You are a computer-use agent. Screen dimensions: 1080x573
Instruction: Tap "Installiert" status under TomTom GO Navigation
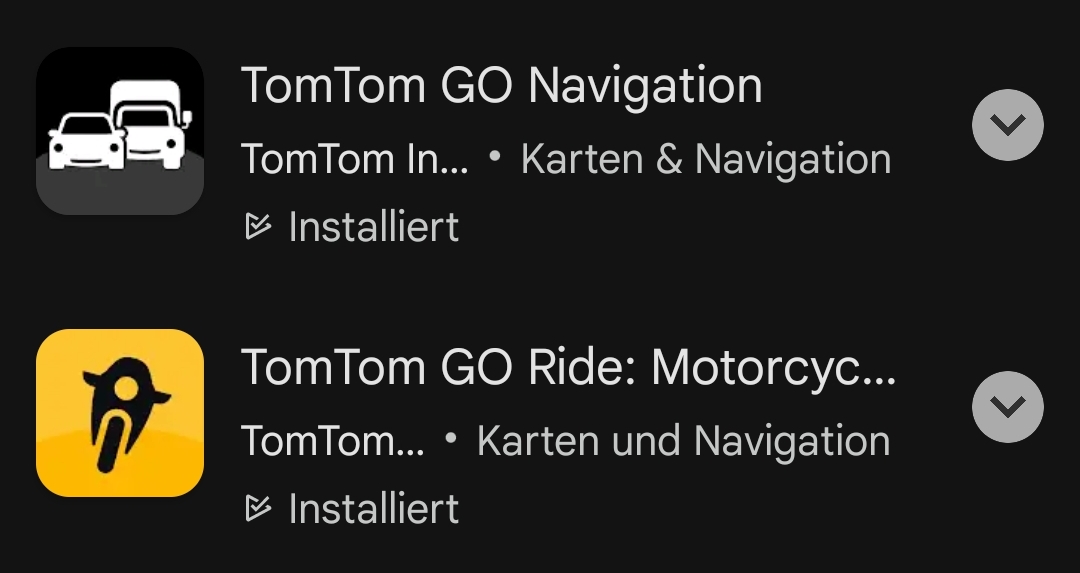pos(373,228)
